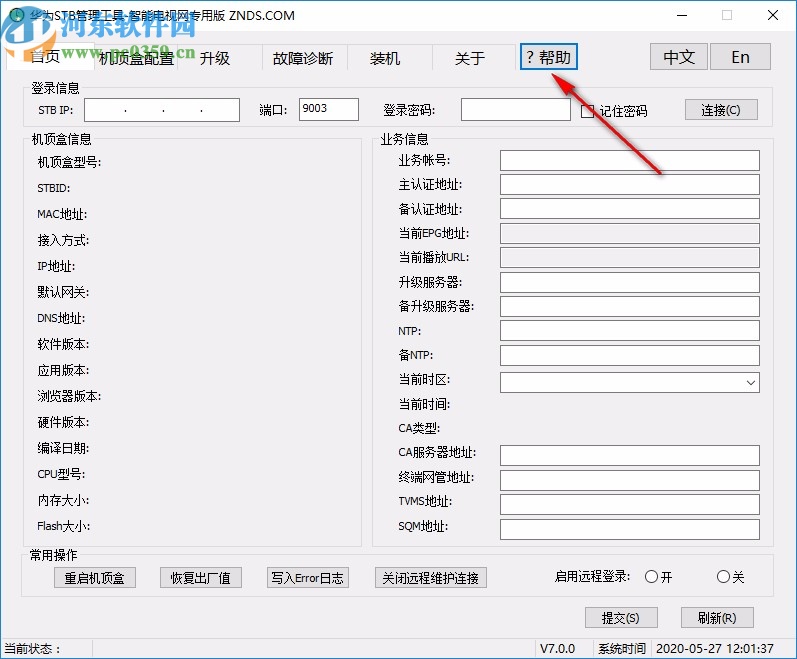Click the 当前状态 status label
Screen dimensions: 797x659
[32, 649]
